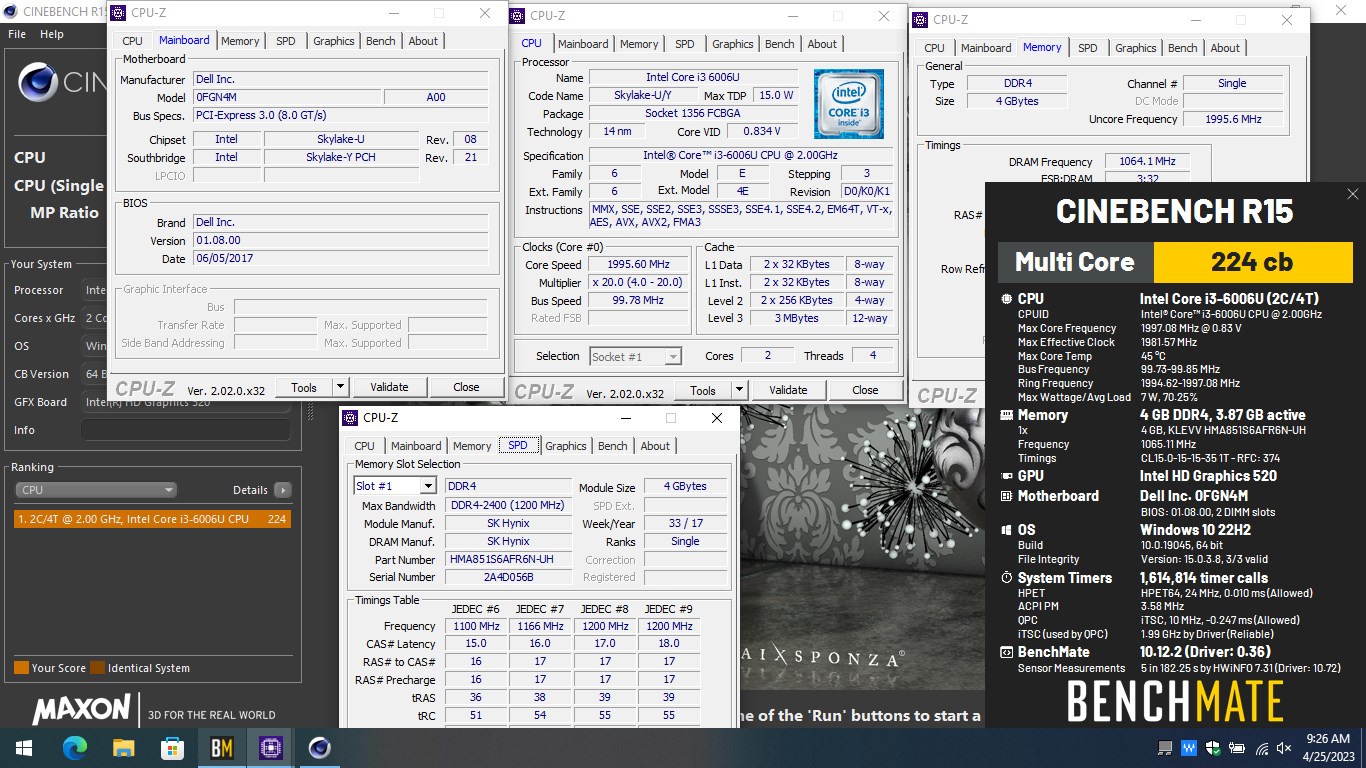
Task: Click the DDR4-2400 (1200 MHz) Max Bandwidth field
Action: point(508,505)
